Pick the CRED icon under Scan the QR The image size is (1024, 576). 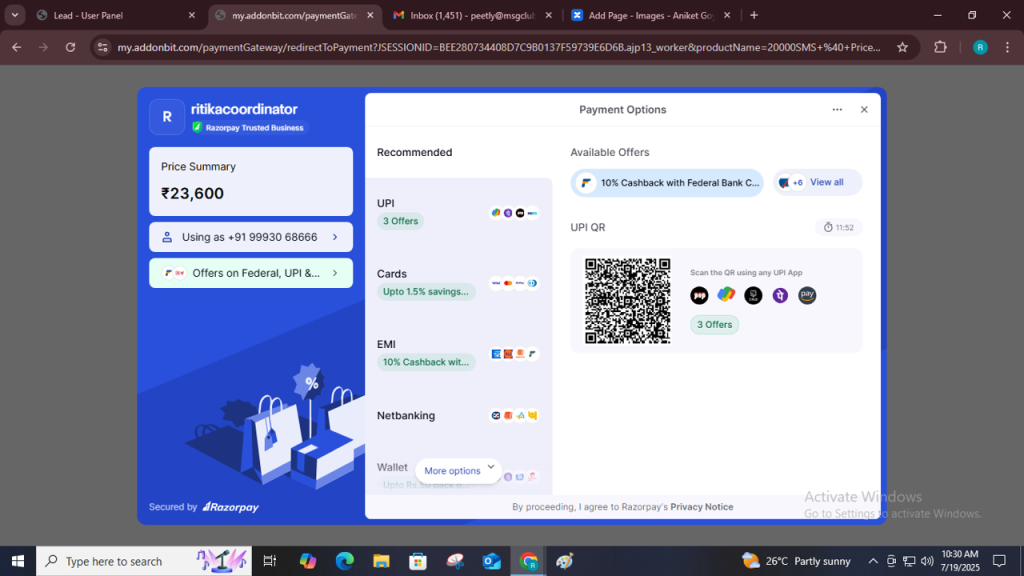pos(753,295)
